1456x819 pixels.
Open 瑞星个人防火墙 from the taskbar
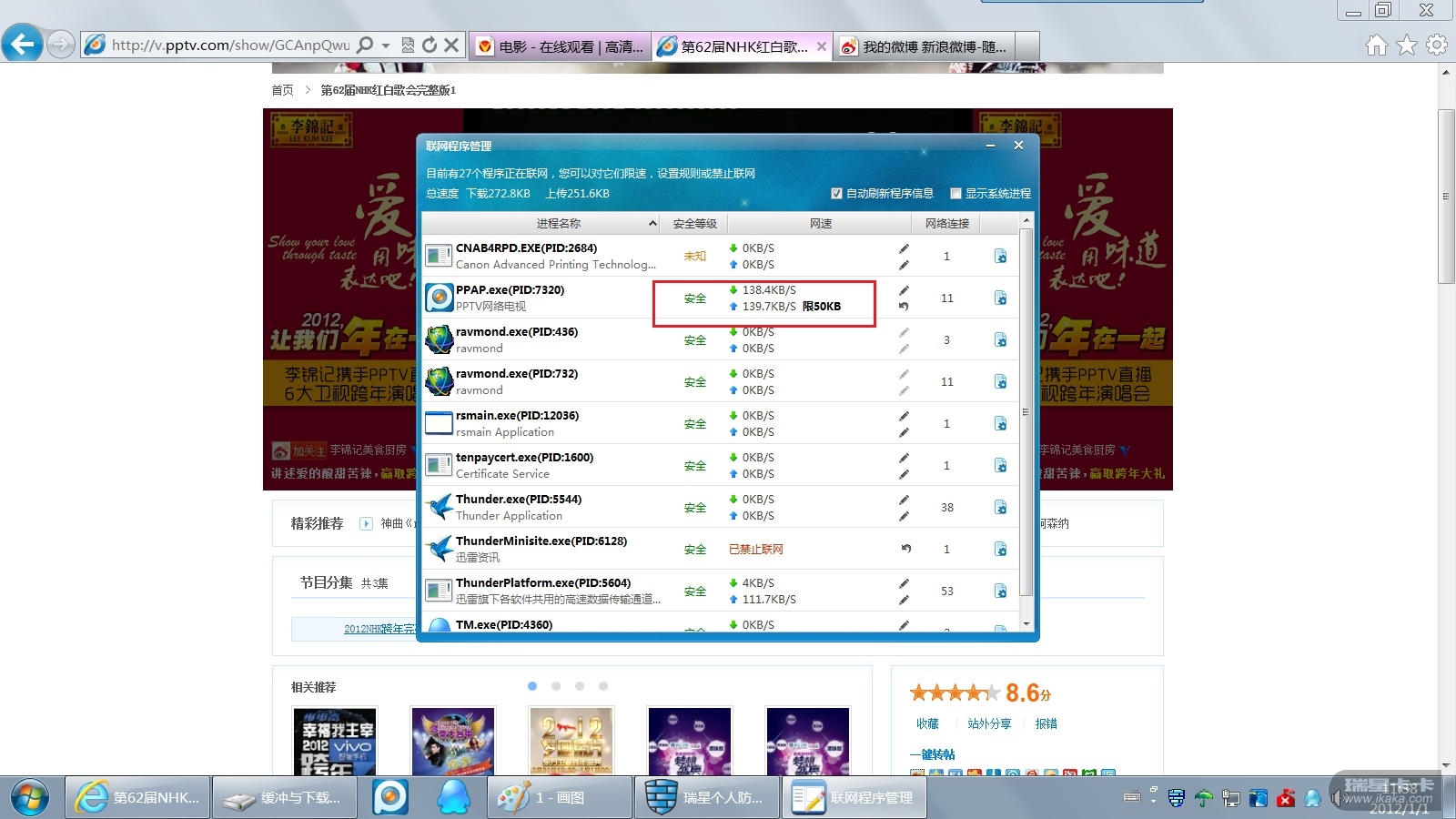point(706,797)
